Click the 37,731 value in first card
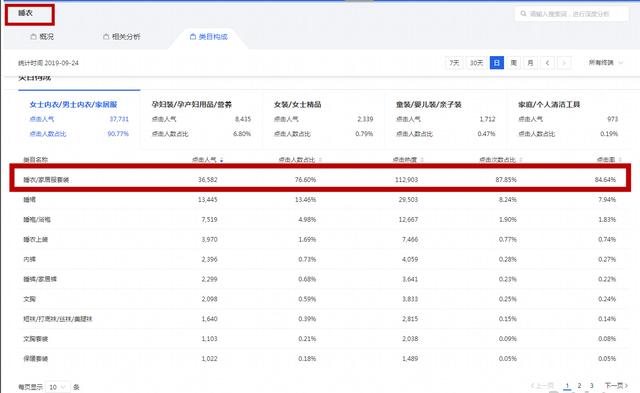The height and width of the screenshot is (393, 640). [119, 119]
